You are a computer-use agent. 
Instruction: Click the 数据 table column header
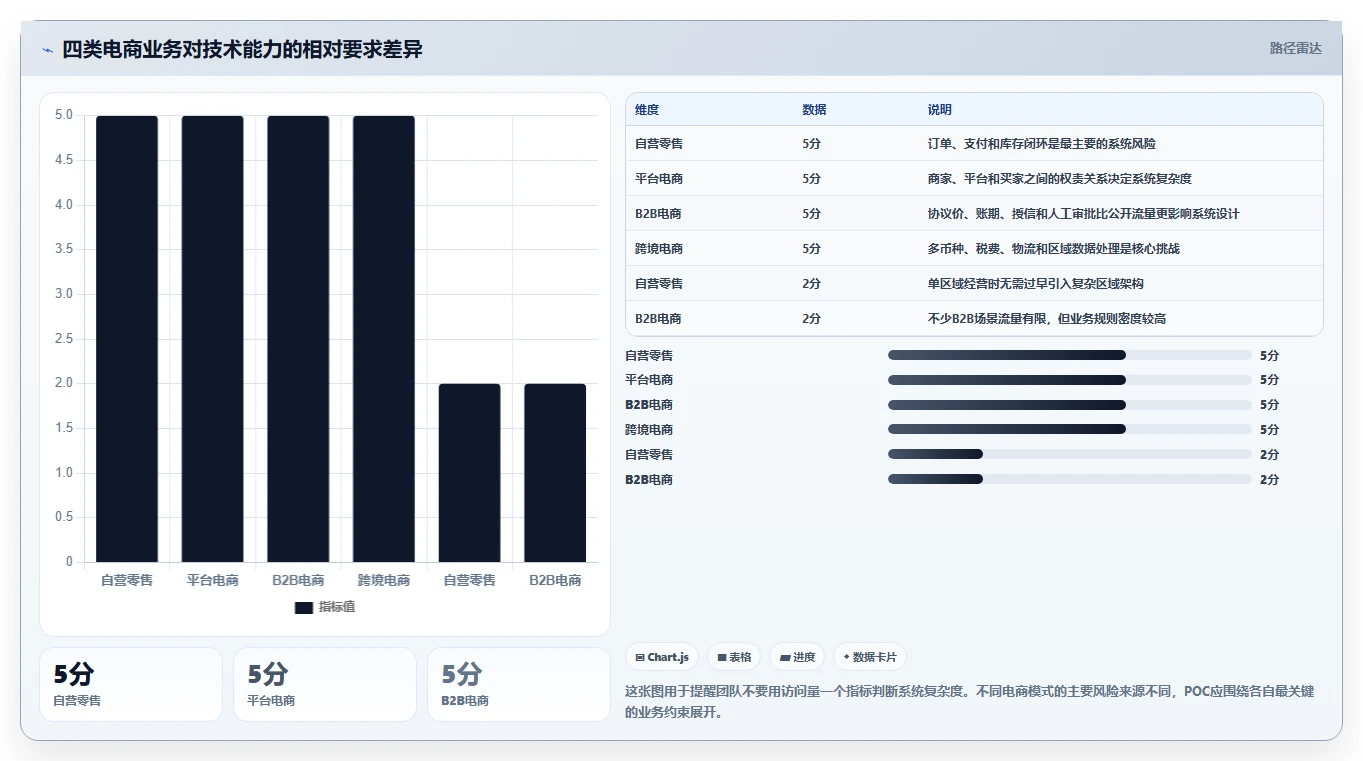[x=814, y=110]
